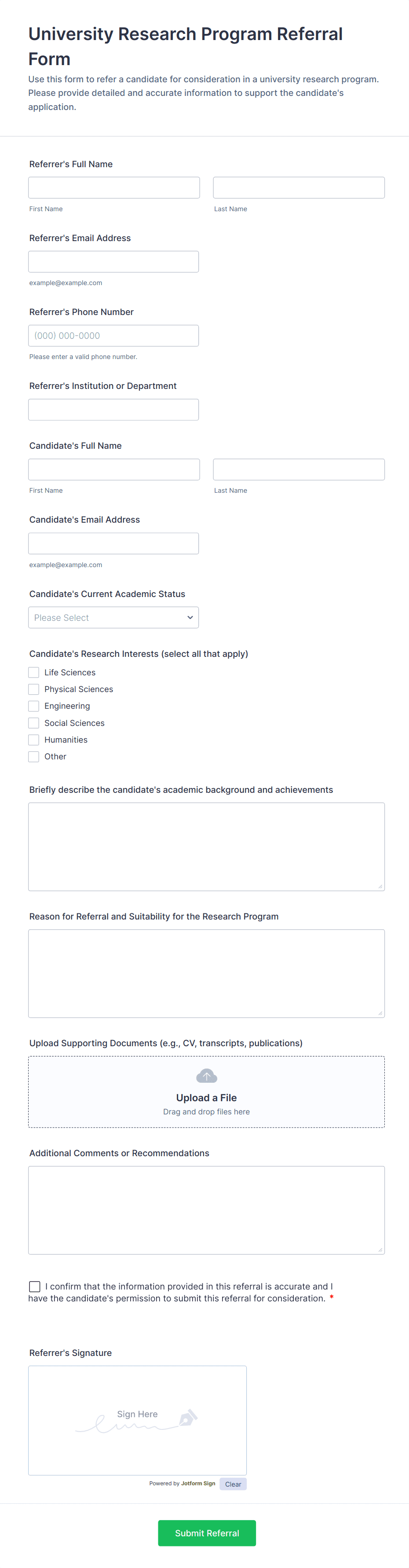Image resolution: width=409 pixels, height=1568 pixels.
Task: Click the Referrer's Email Address field
Action: point(113,261)
